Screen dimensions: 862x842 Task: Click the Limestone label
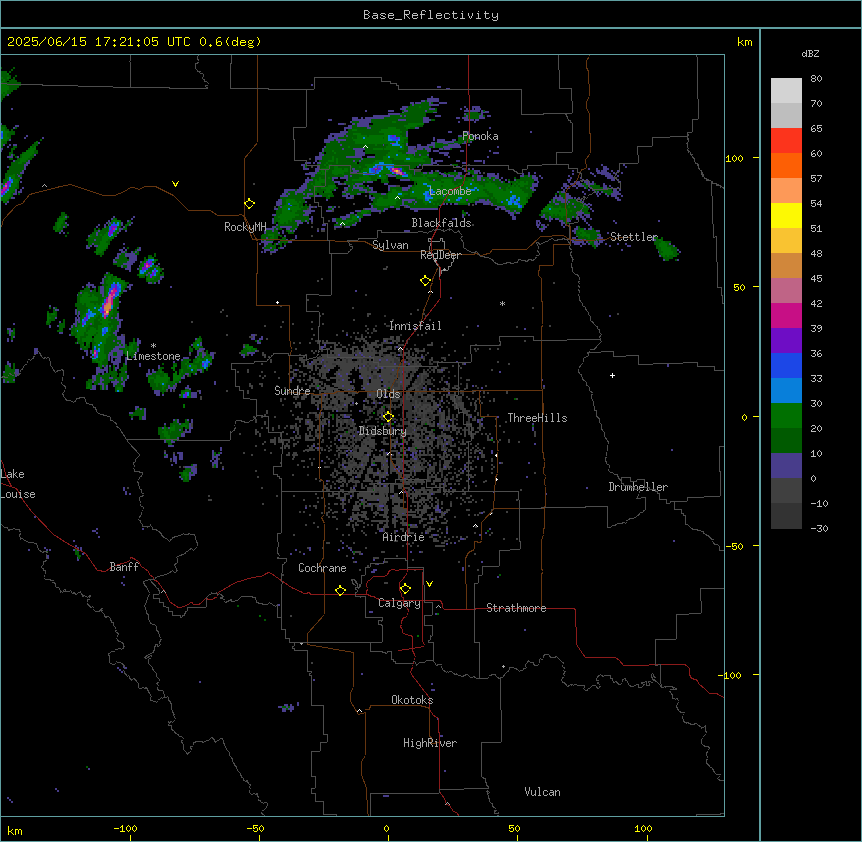coord(153,356)
